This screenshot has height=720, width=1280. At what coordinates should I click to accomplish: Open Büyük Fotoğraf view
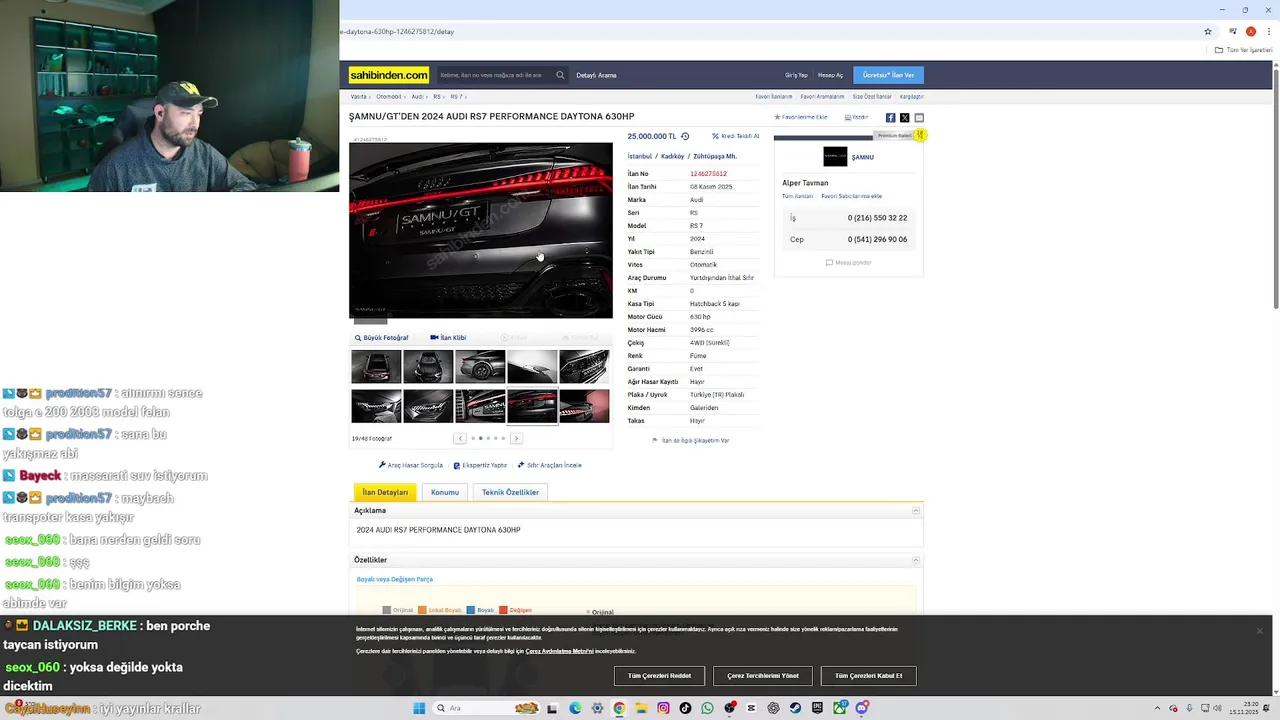[382, 338]
